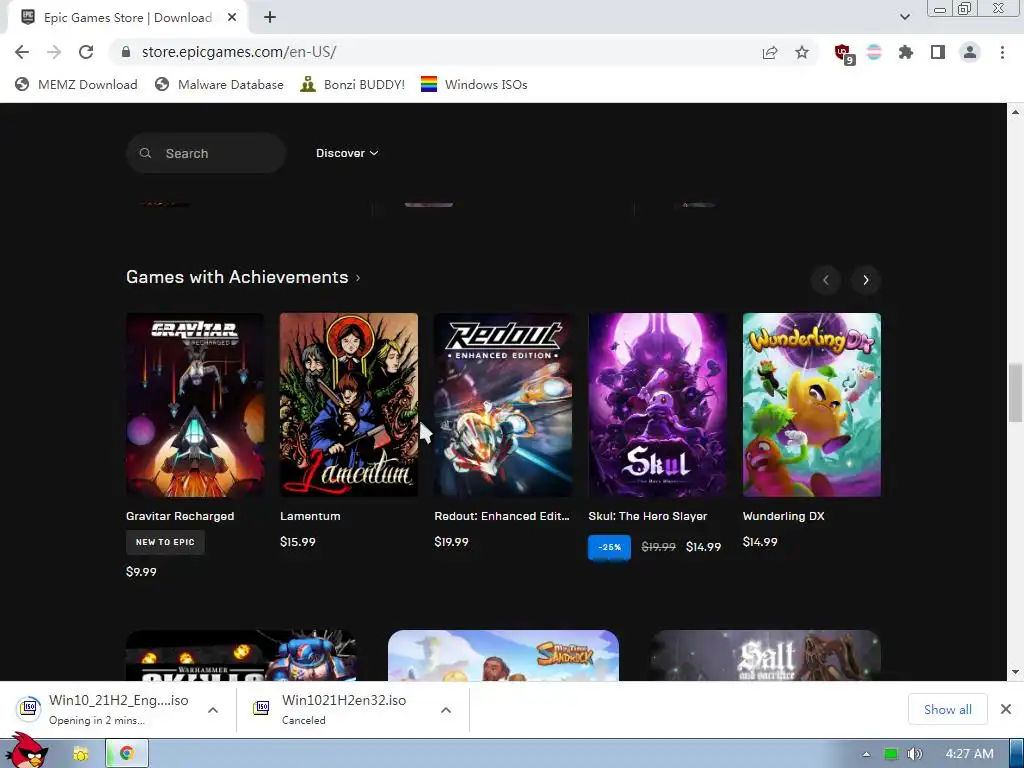Open the tab search dropdown arrow
Viewport: 1024px width, 768px height.
(904, 17)
